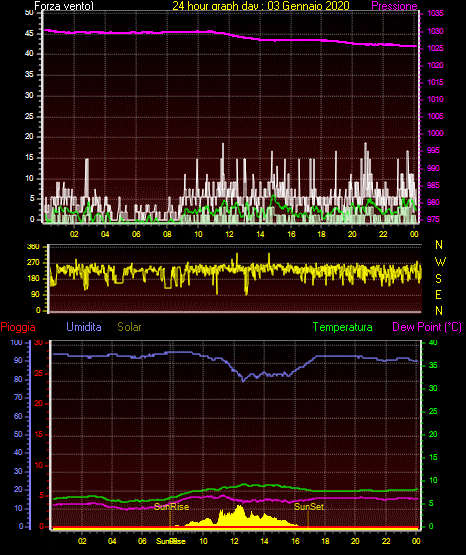Click the green 'Temperatura' legend label
The image size is (466, 555).
pyautogui.click(x=343, y=327)
